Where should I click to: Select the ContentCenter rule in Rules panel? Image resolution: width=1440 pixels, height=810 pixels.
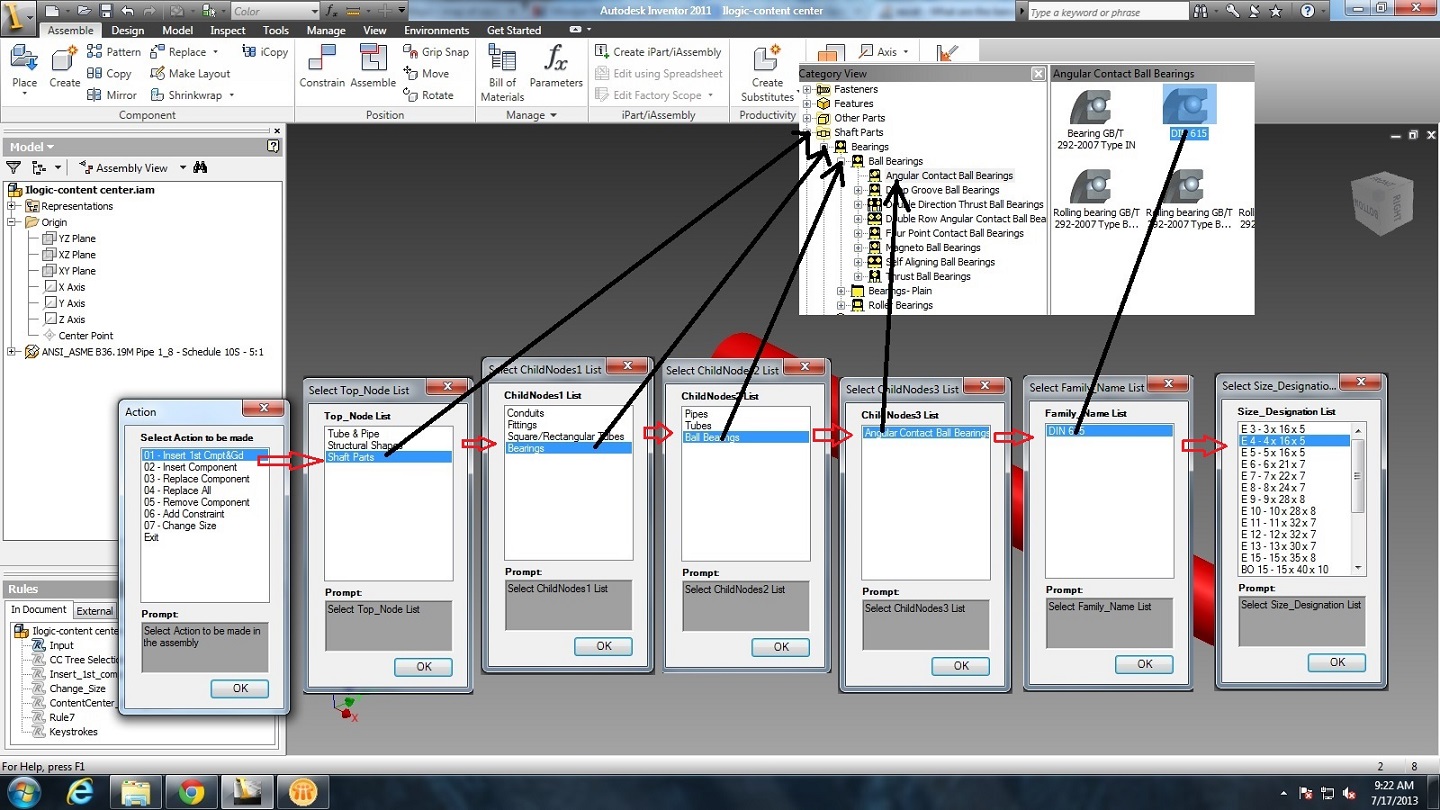[x=83, y=703]
